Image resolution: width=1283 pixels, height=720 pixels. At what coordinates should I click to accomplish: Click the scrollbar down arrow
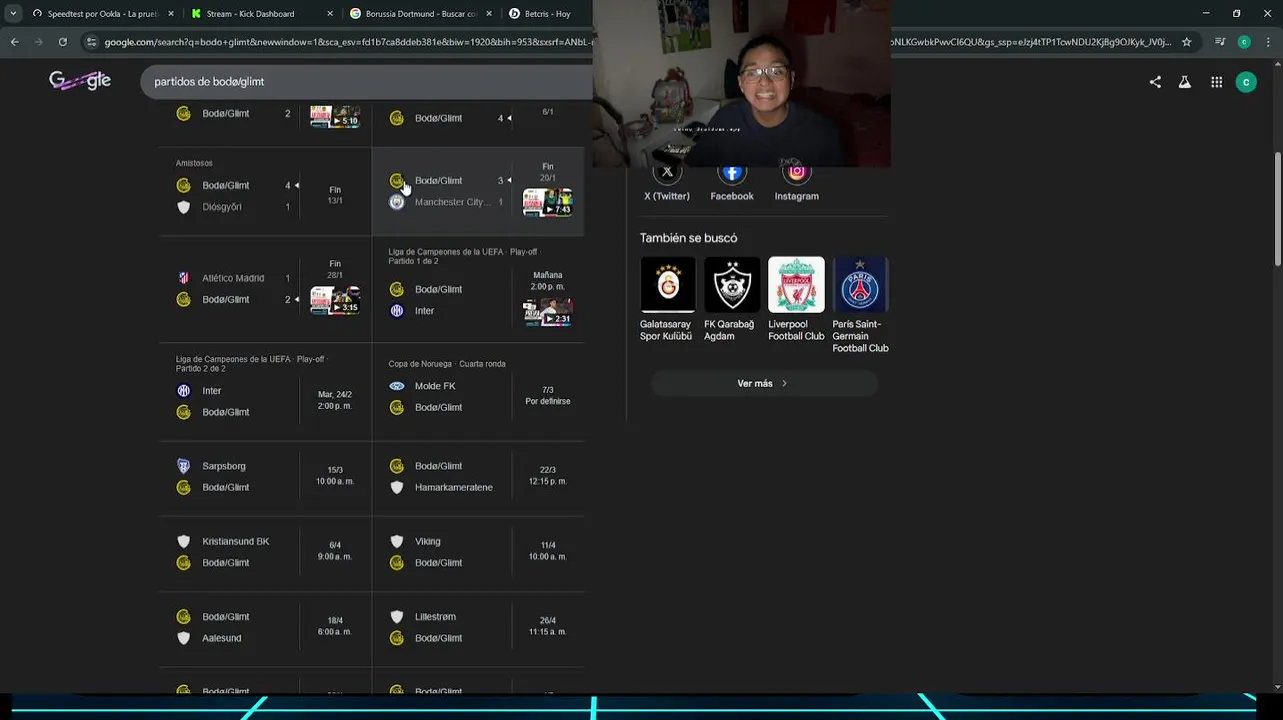pyautogui.click(x=1277, y=687)
